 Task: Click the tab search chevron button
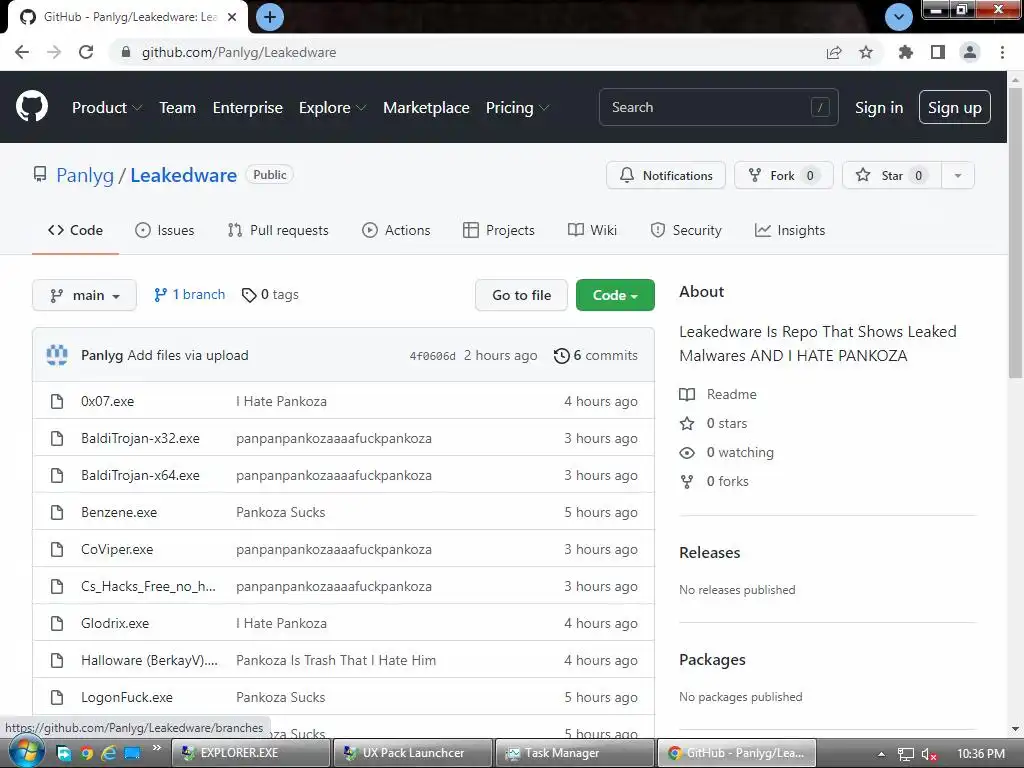(x=899, y=17)
